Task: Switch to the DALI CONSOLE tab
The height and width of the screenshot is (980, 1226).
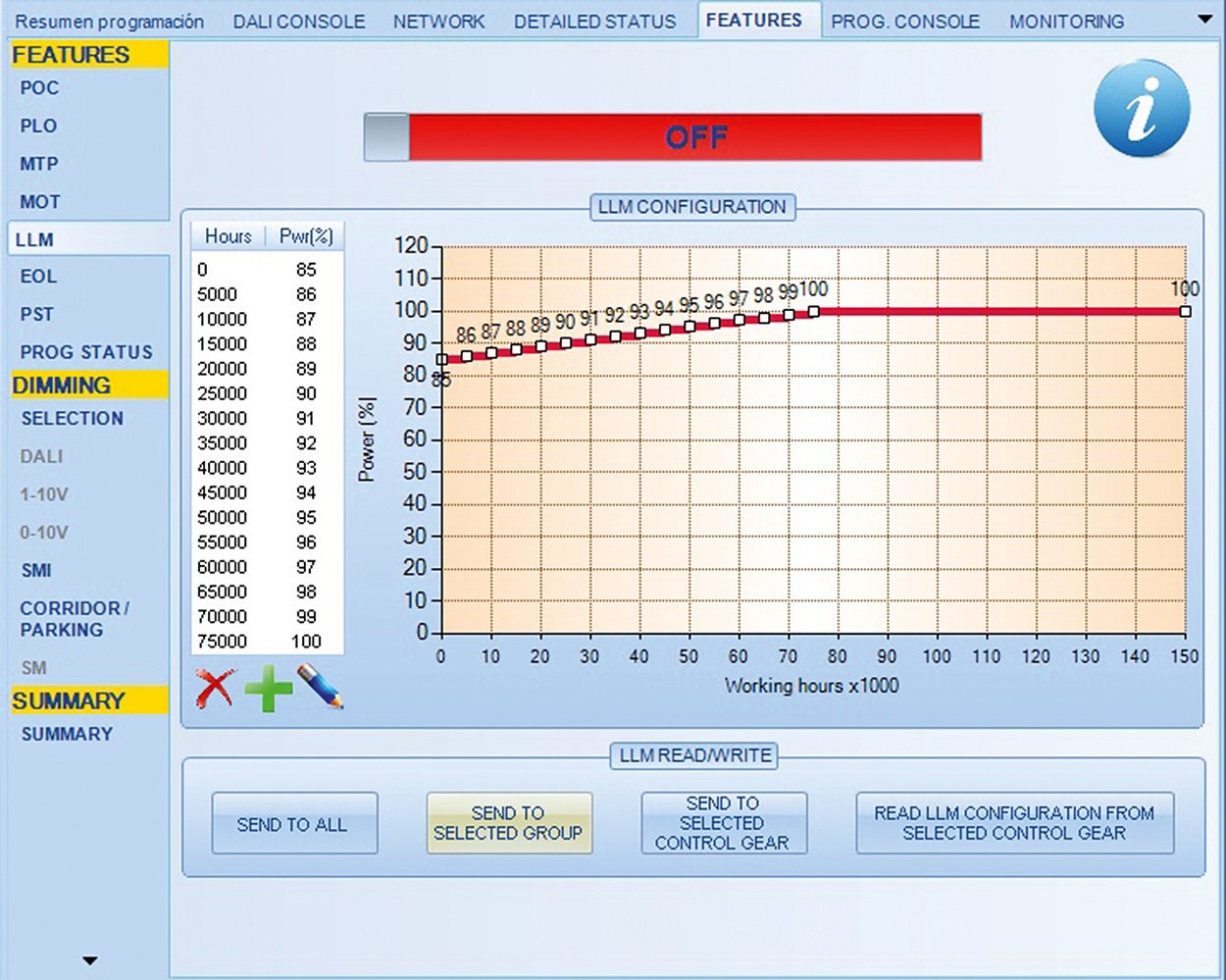Action: [298, 21]
